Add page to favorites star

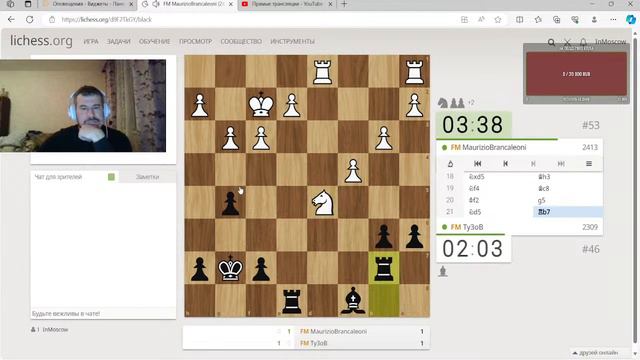coord(498,20)
